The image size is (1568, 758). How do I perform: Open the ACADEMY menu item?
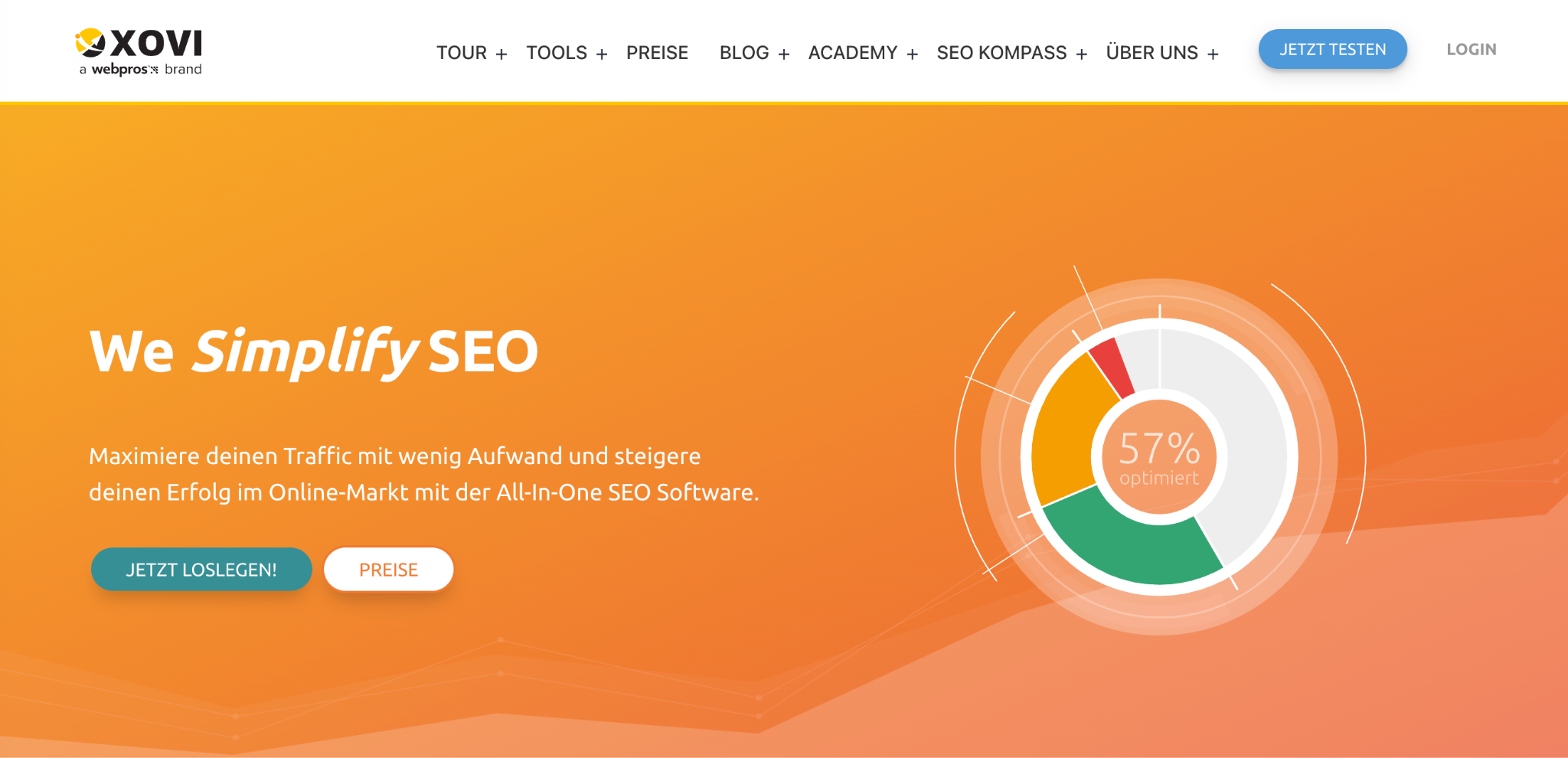(x=853, y=53)
